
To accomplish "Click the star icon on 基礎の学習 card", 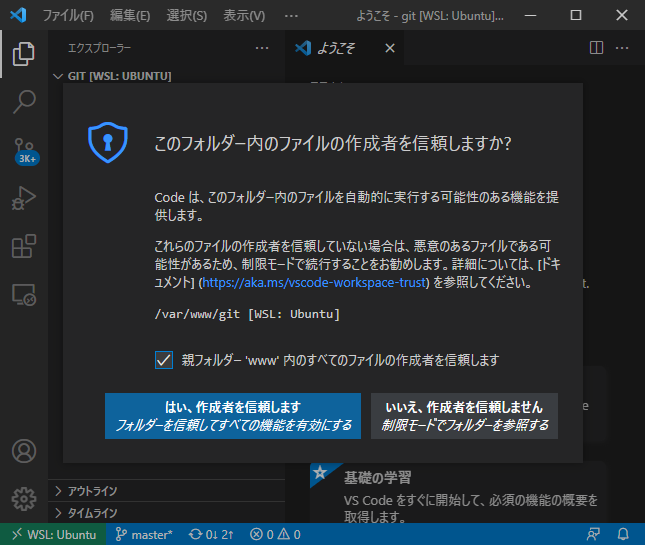I will [320, 473].
